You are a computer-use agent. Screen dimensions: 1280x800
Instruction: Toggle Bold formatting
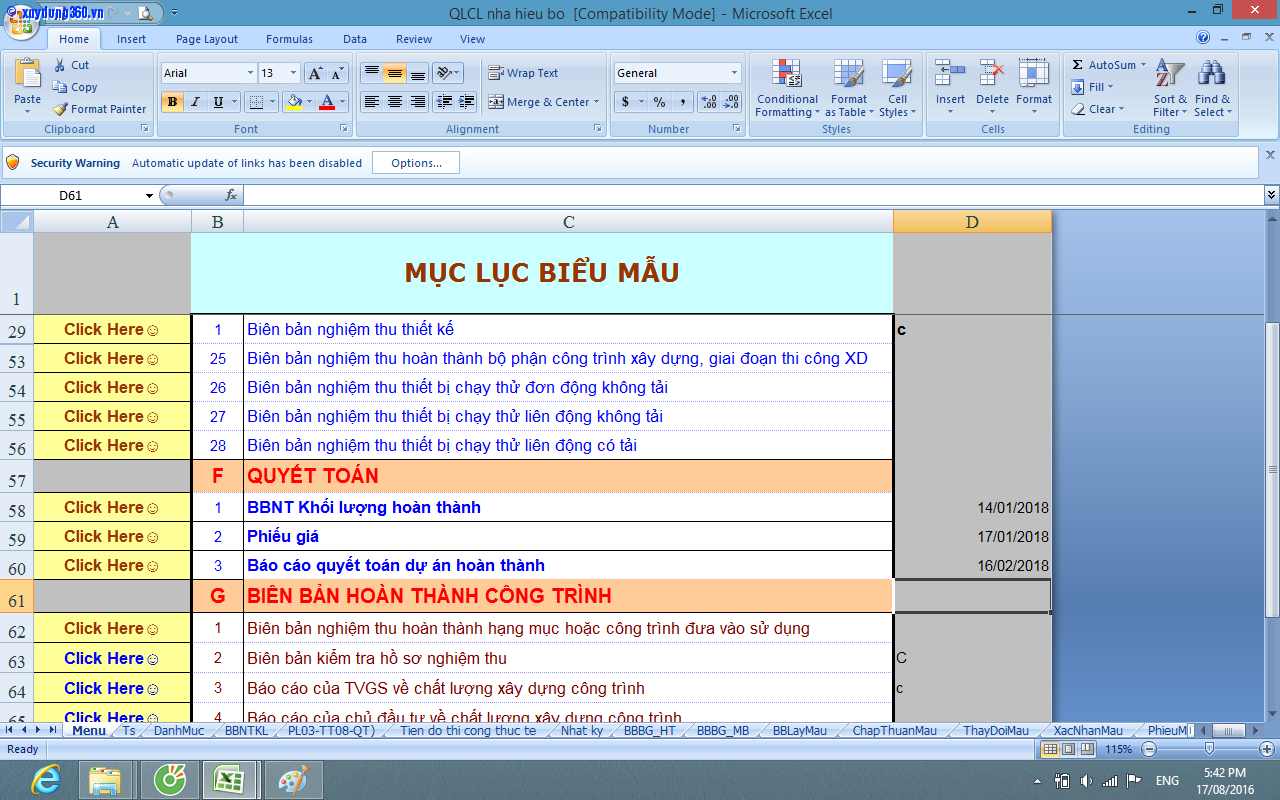(x=172, y=102)
